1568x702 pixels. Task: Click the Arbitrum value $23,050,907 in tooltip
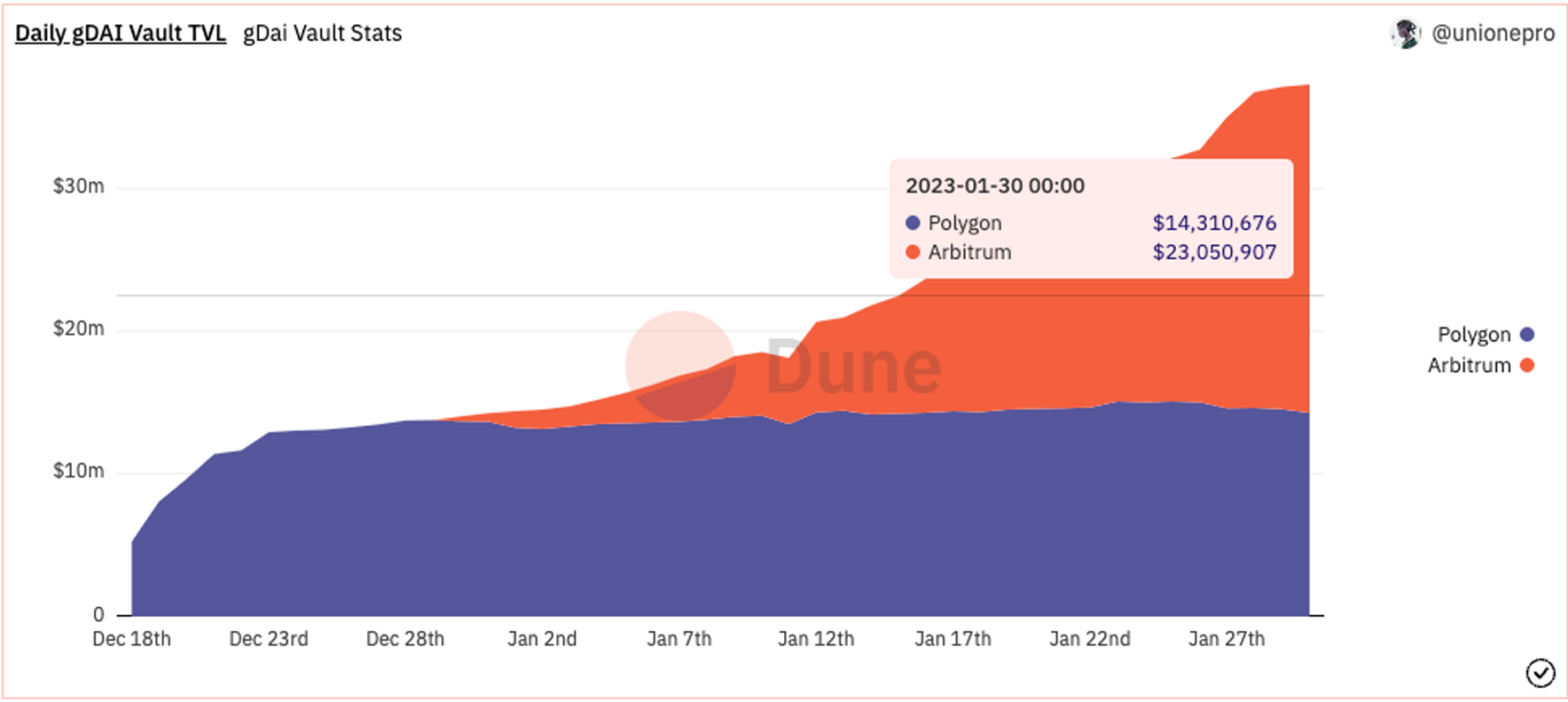[1214, 252]
